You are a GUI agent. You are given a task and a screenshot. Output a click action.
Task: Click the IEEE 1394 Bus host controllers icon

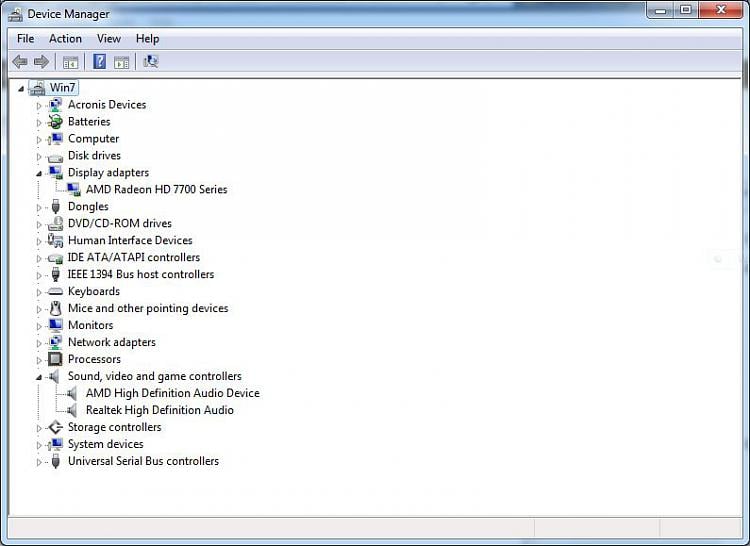[x=55, y=274]
